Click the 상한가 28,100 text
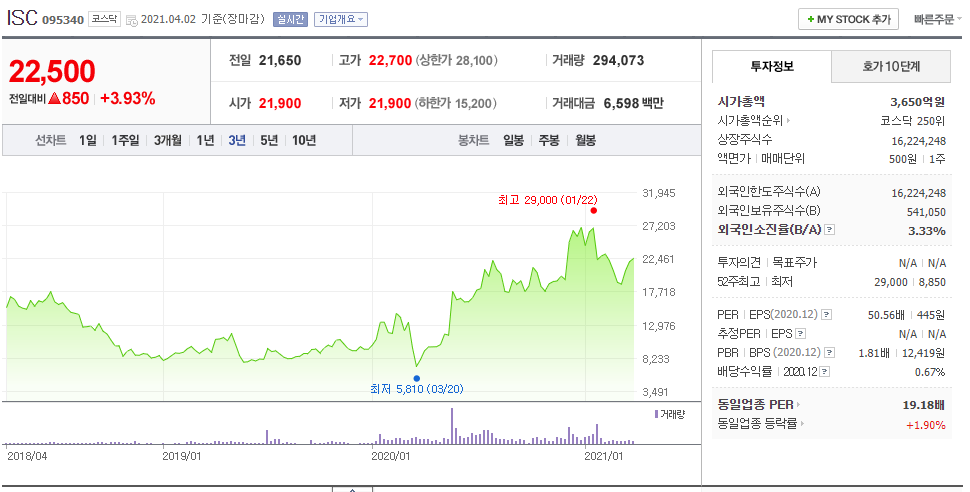 pyautogui.click(x=457, y=61)
